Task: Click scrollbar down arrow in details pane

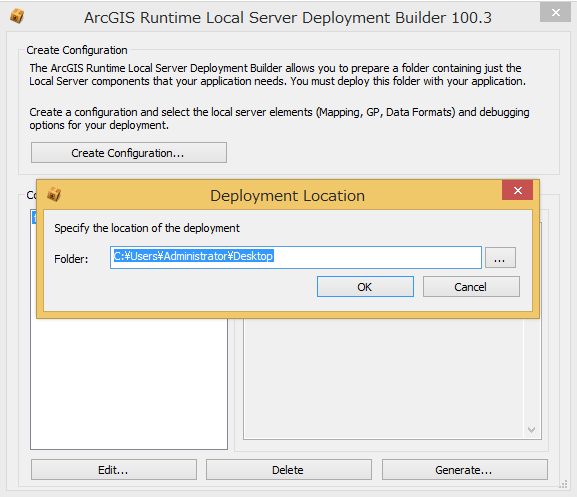Action: tap(531, 429)
